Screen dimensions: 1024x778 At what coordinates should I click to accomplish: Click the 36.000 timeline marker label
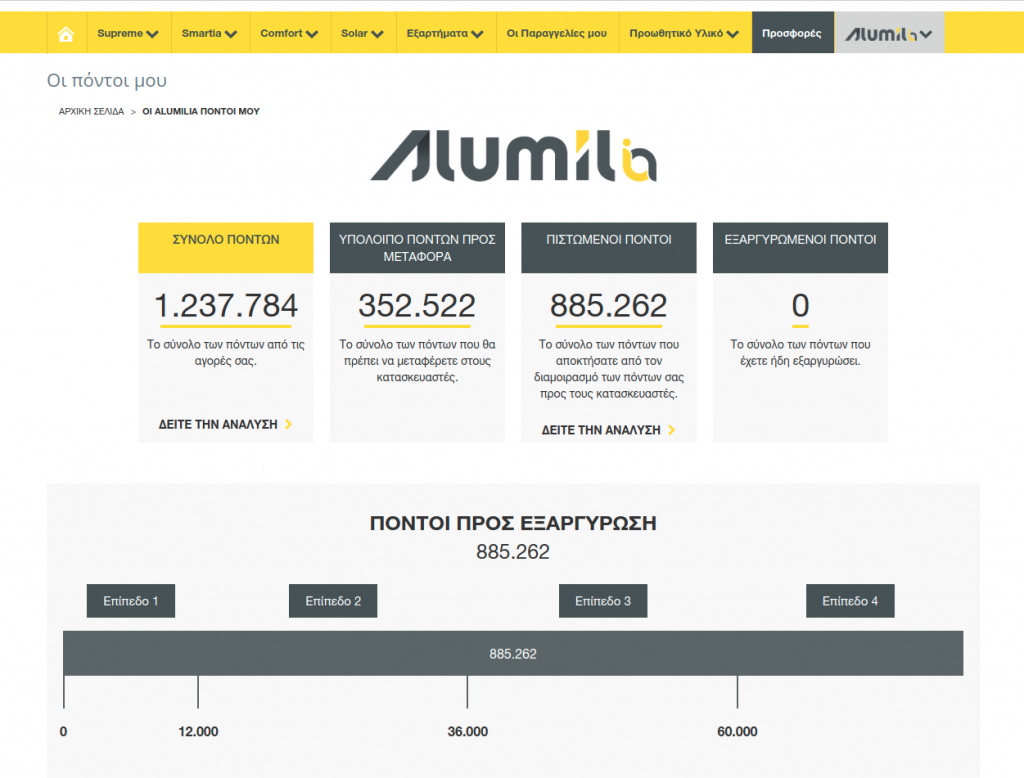point(467,732)
